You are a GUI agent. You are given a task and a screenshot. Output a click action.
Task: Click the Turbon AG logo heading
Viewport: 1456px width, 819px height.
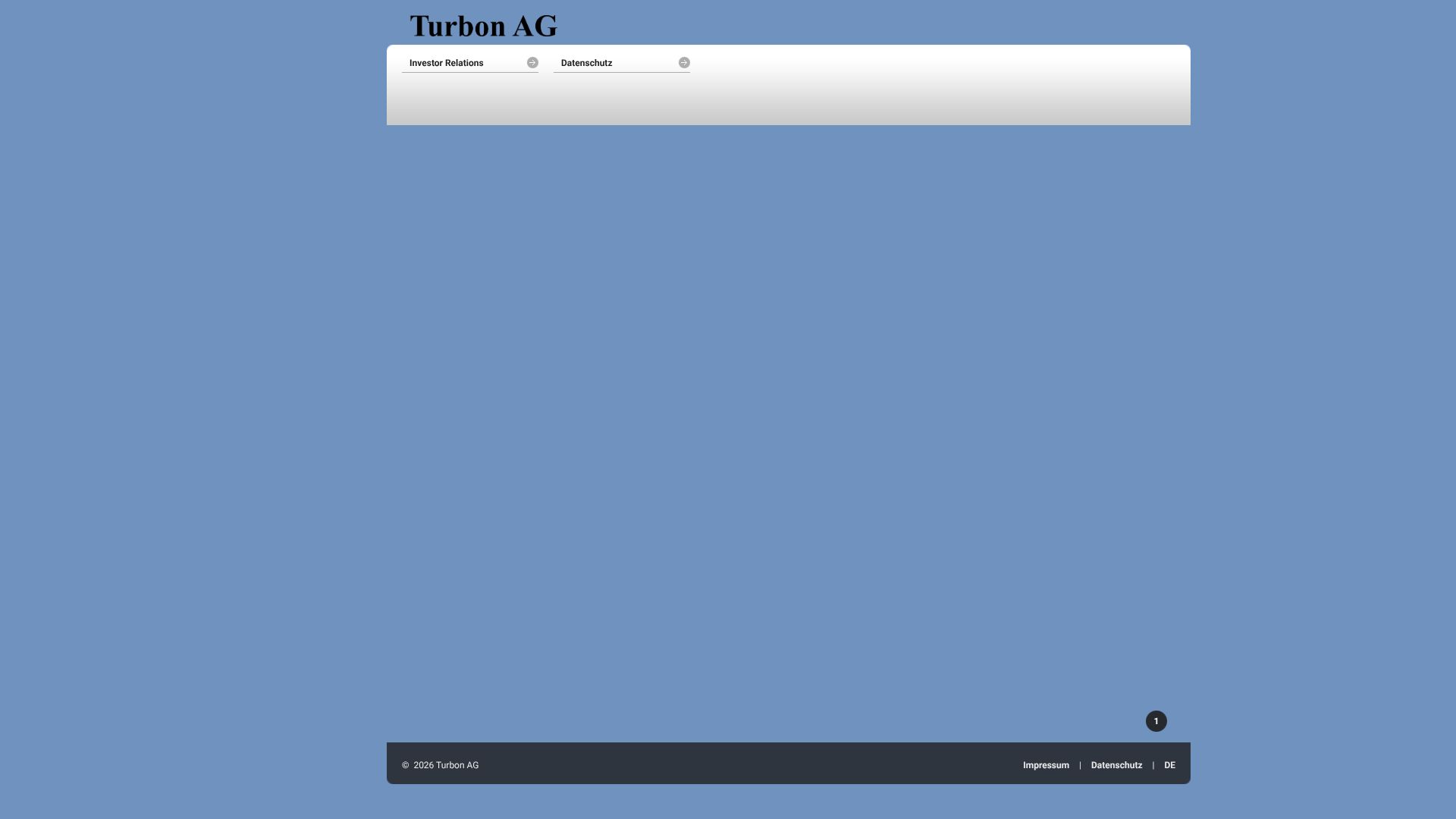(x=483, y=27)
